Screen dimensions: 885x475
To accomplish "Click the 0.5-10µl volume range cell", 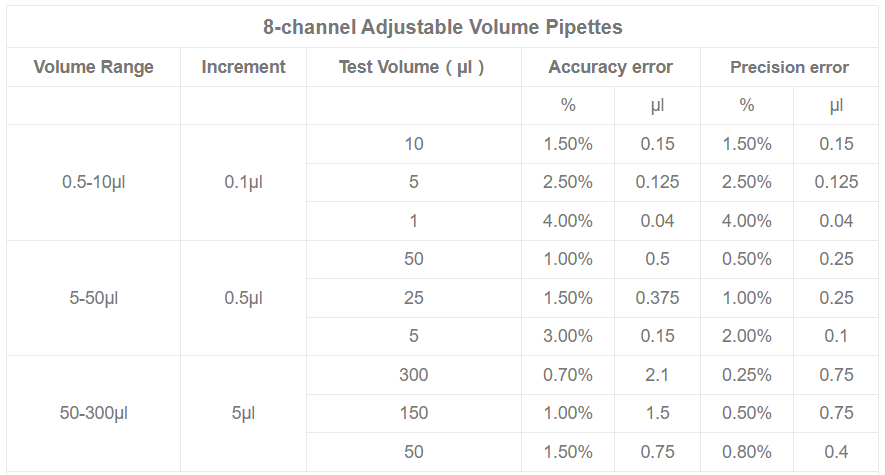I will (x=94, y=182).
